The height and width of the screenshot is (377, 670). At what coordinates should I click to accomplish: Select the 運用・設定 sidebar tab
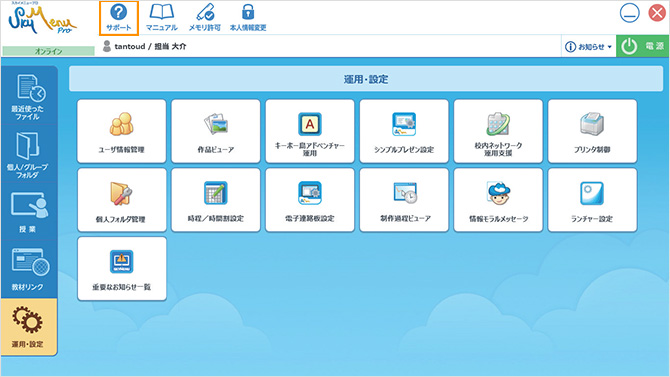(28, 327)
